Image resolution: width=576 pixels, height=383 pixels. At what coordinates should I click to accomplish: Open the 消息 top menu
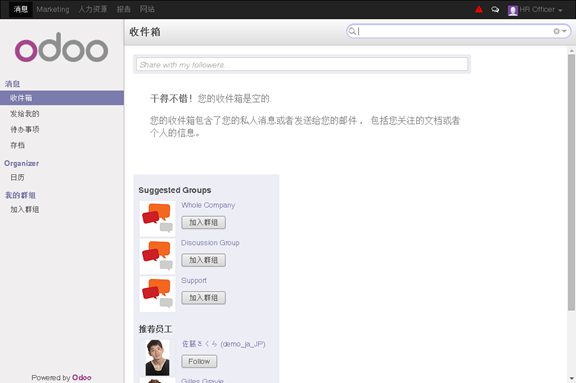coord(21,9)
